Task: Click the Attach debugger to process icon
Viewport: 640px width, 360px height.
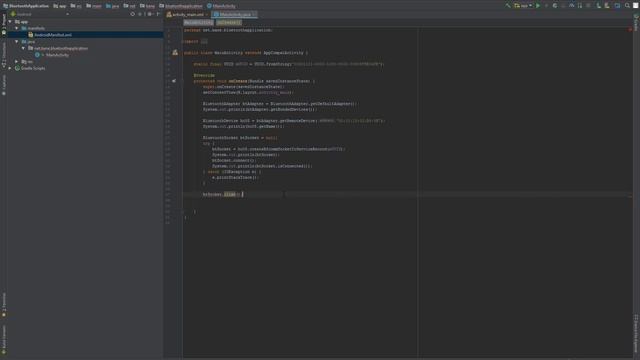Action: click(580, 6)
